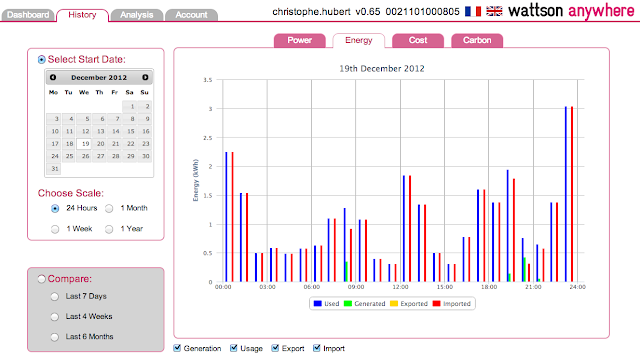
Task: Click the username christophe.hubert
Action: tap(311, 12)
